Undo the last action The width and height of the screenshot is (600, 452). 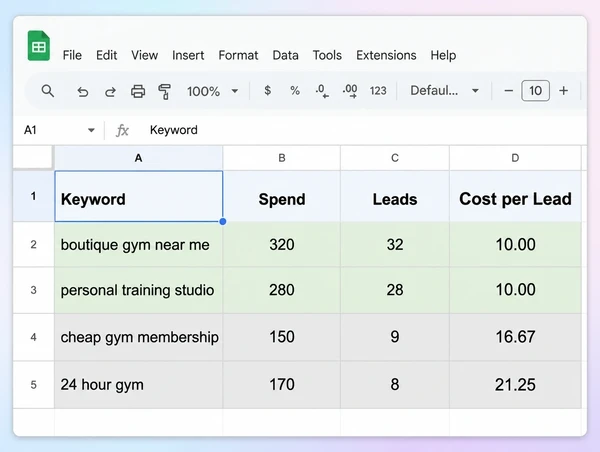[x=82, y=91]
